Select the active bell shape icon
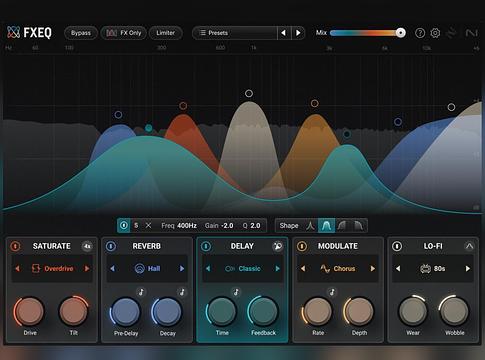The height and width of the screenshot is (360, 485). pyautogui.click(x=326, y=226)
